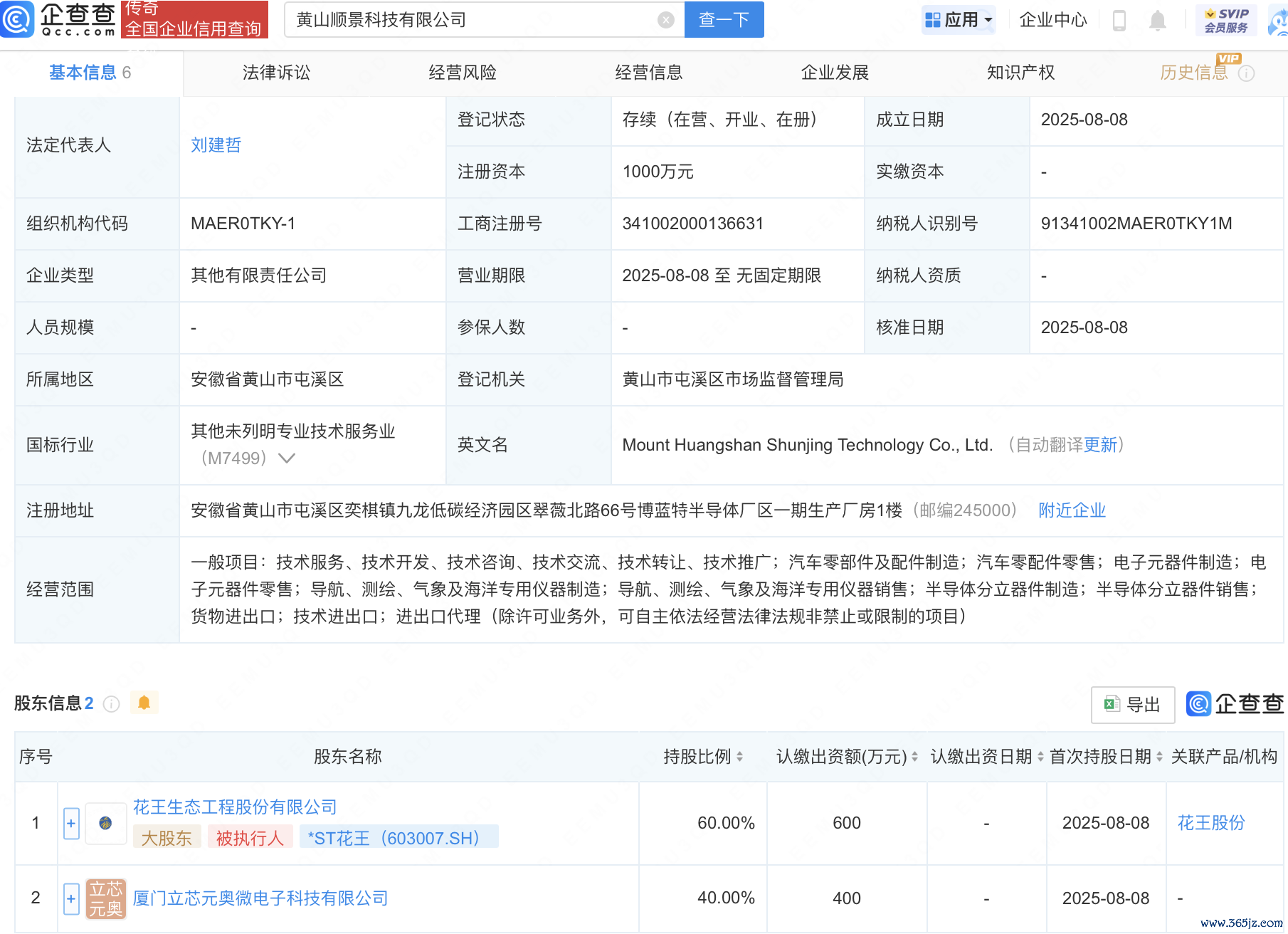Click the Qcc.com logo icon
This screenshot has height=934, width=1288.
tap(17, 19)
